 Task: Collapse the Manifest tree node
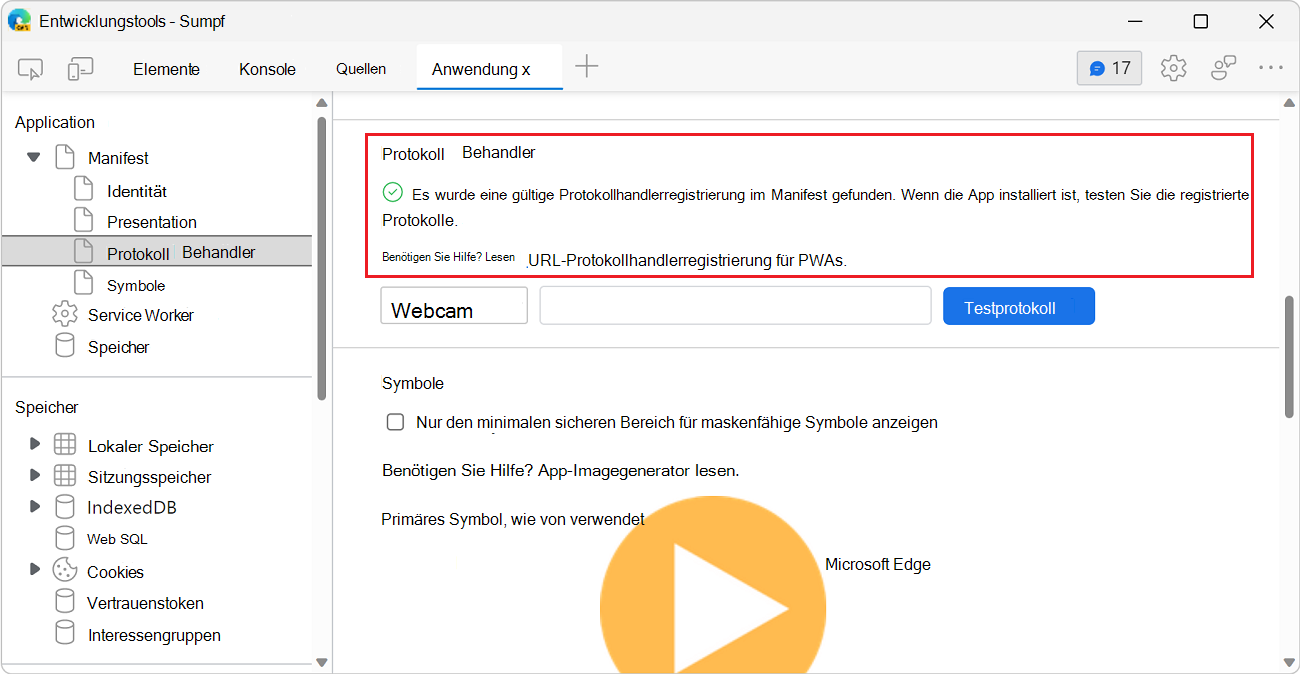point(34,157)
